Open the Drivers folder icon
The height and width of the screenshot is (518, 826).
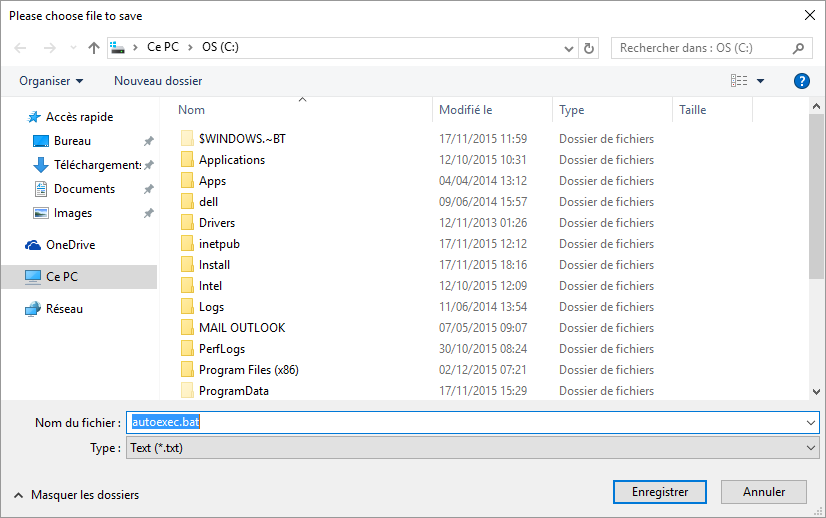(x=187, y=223)
